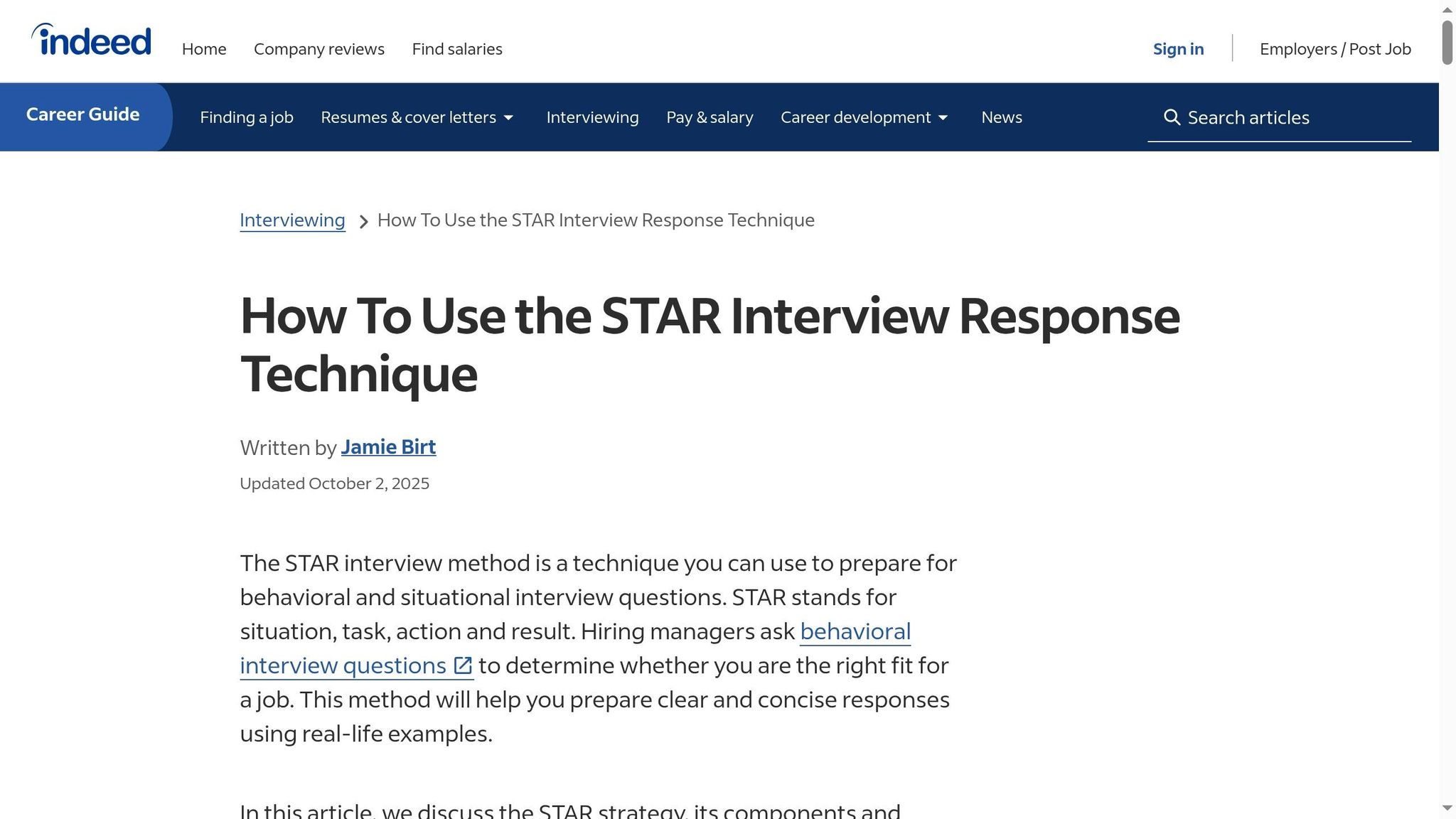Open Employers / Post Job link
This screenshot has width=1456, height=819.
(1335, 49)
